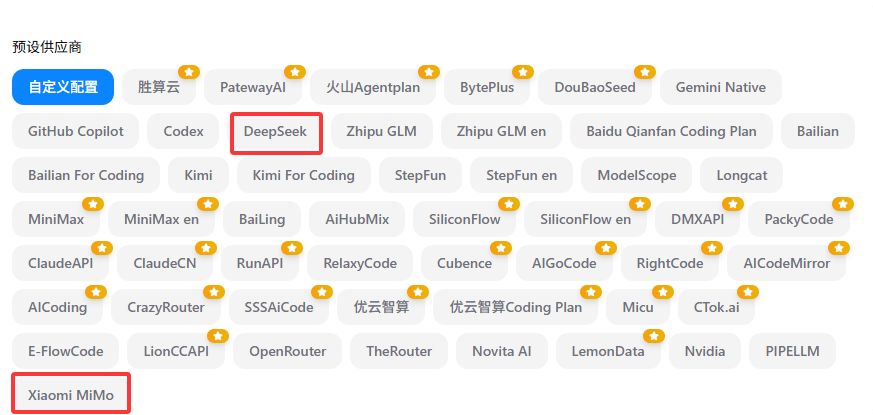
Task: Select PatewayAI provider chip
Action: (x=253, y=87)
